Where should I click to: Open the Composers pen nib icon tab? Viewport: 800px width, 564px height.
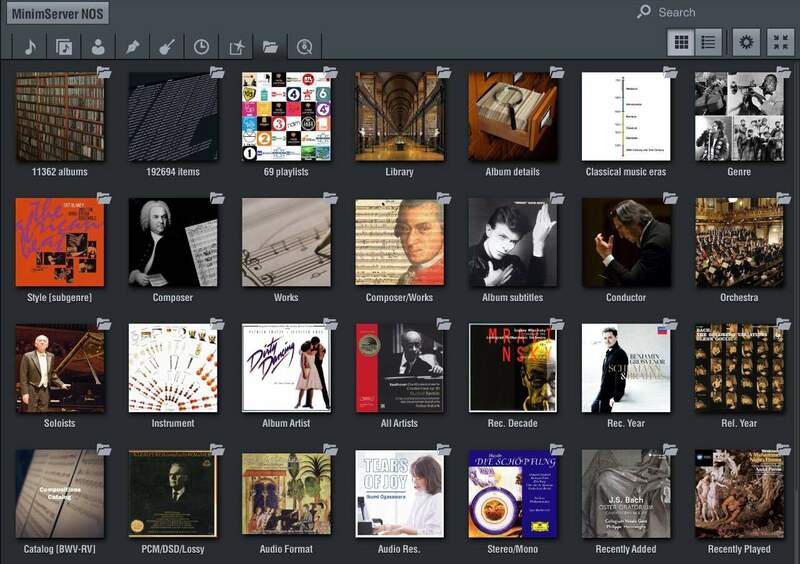tap(132, 46)
